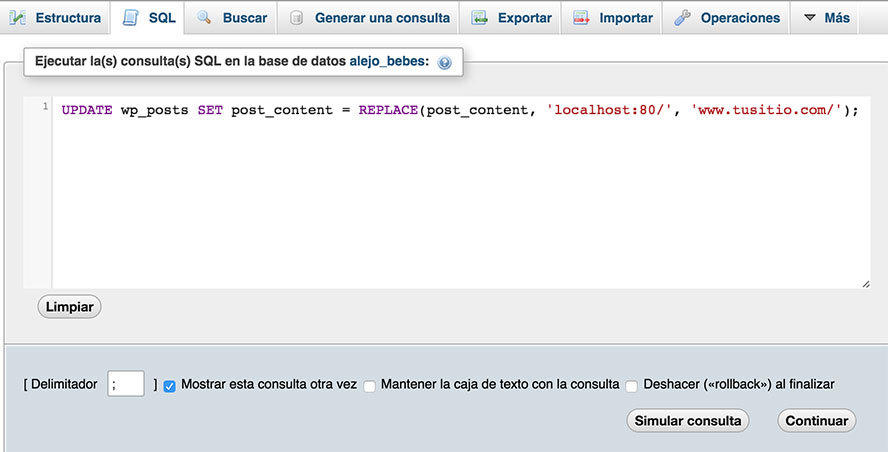888x452 pixels.
Task: Click the SQL document icon
Action: [131, 18]
